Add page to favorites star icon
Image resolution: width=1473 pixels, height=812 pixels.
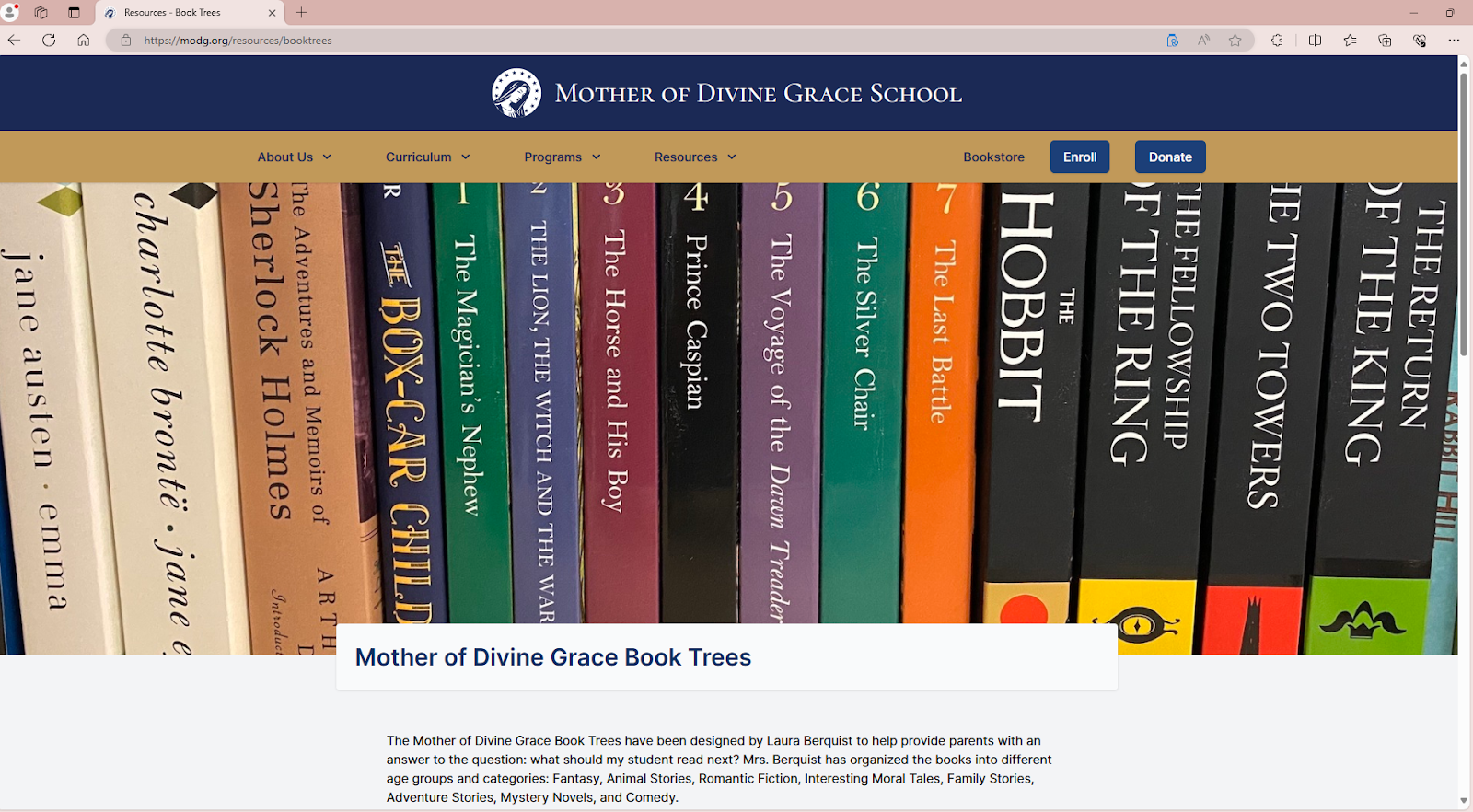[1235, 40]
